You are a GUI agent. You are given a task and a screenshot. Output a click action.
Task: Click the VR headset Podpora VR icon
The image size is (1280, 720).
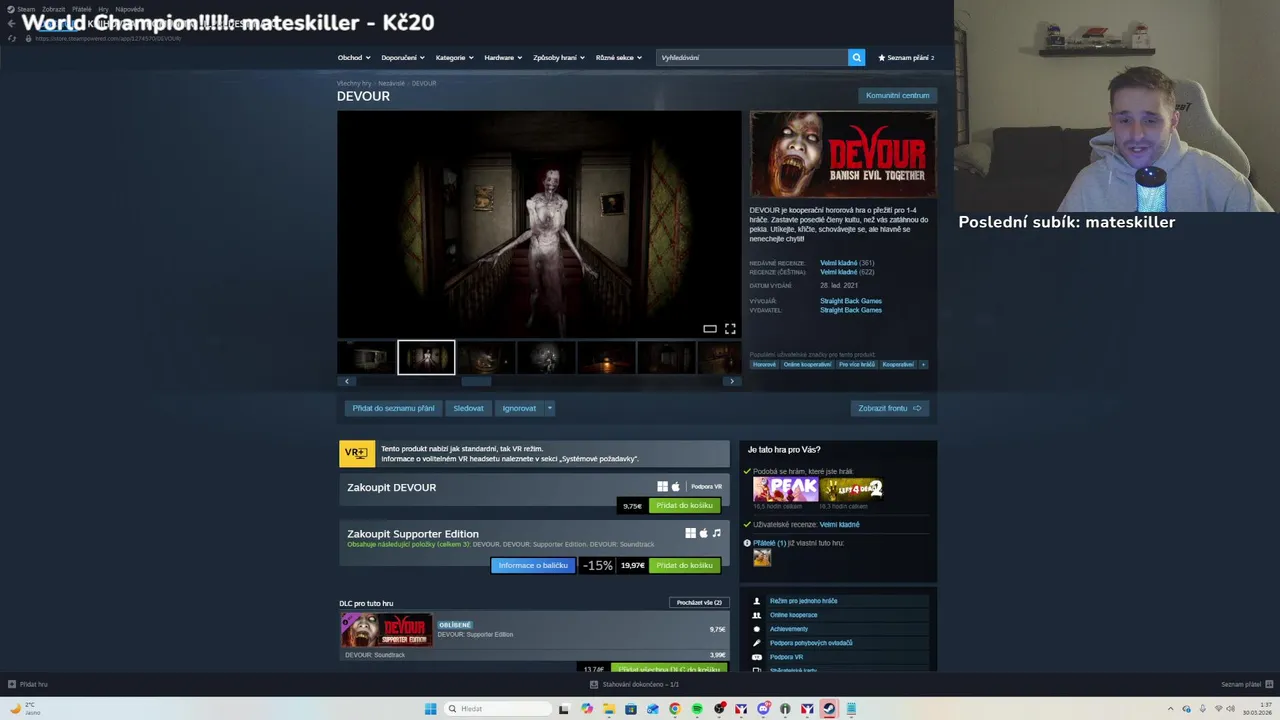pyautogui.click(x=757, y=657)
